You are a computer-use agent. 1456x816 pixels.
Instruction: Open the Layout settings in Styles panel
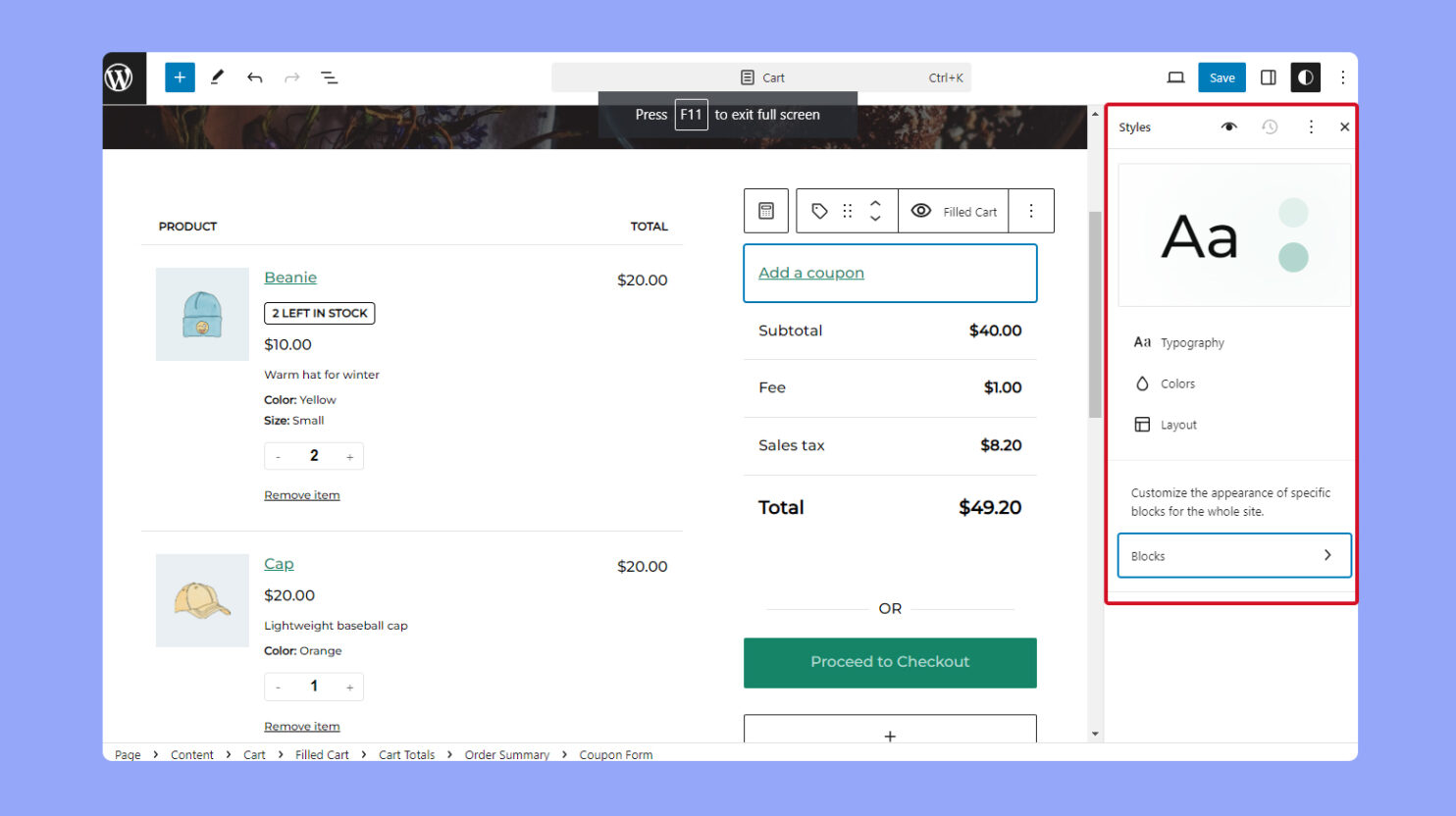pos(1176,424)
